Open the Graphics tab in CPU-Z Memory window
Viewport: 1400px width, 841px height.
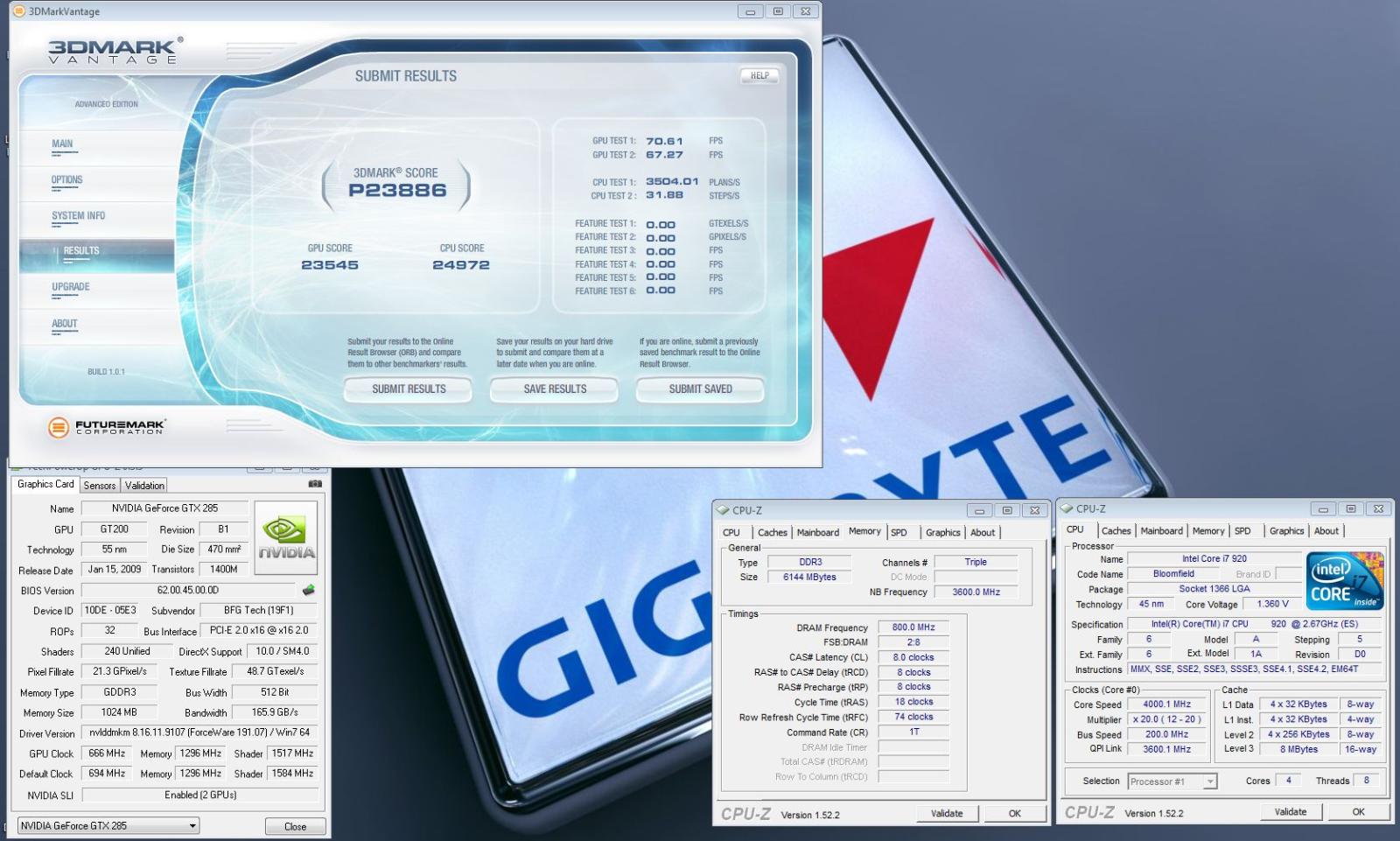(x=943, y=532)
